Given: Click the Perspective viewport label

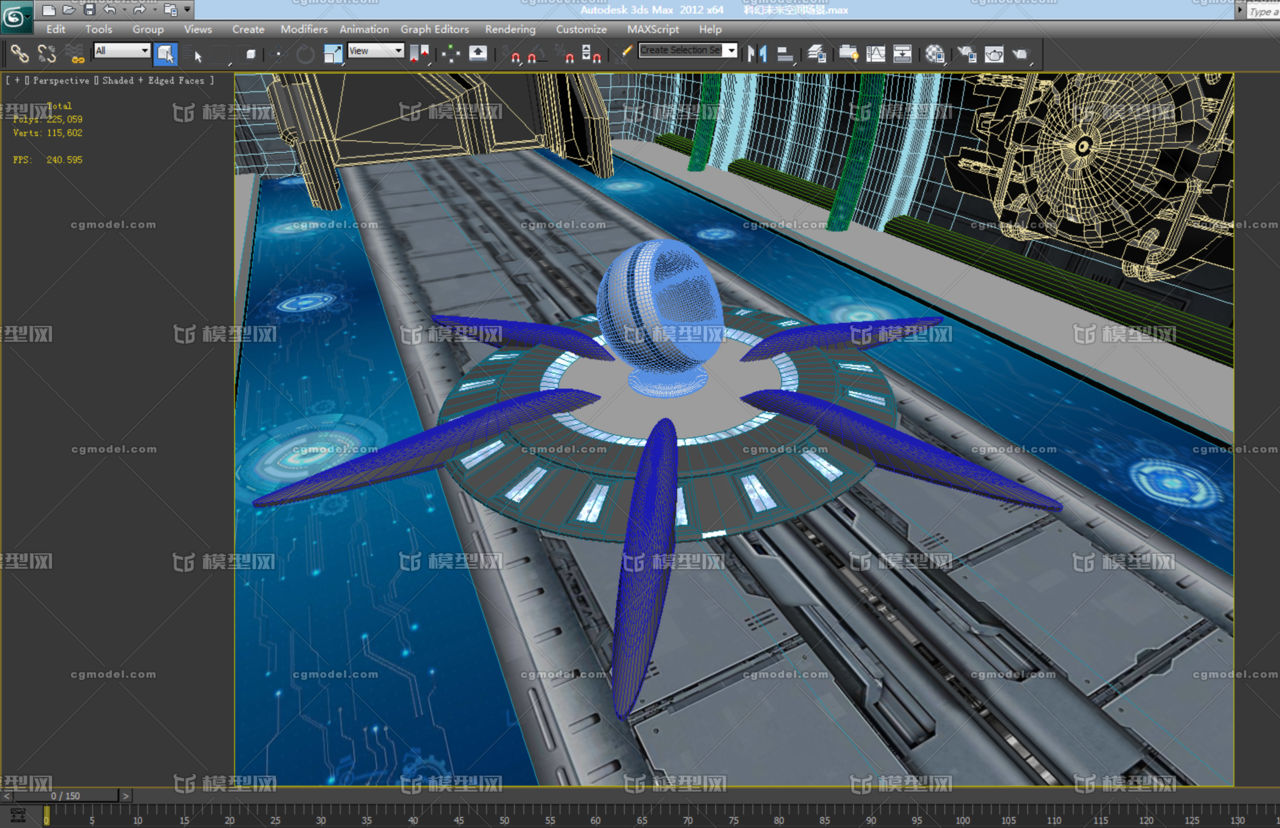Looking at the screenshot, I should click(61, 80).
